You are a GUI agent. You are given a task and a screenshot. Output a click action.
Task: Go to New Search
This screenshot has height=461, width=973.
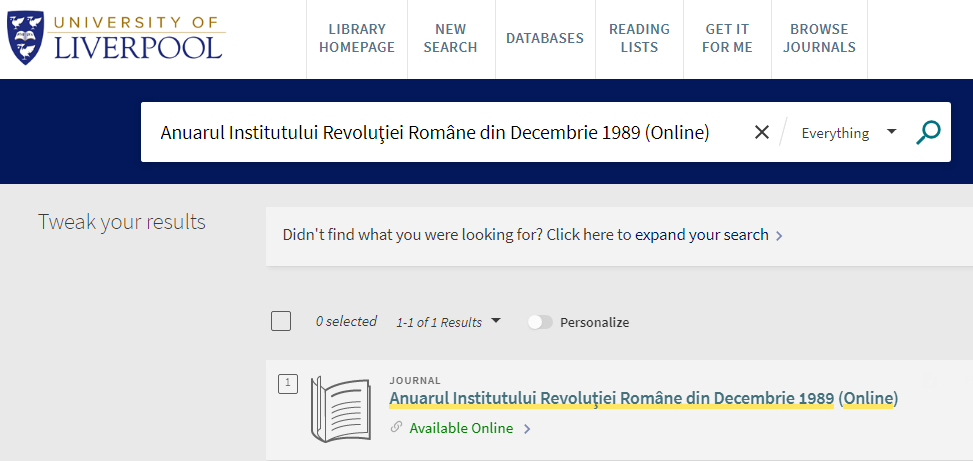451,38
